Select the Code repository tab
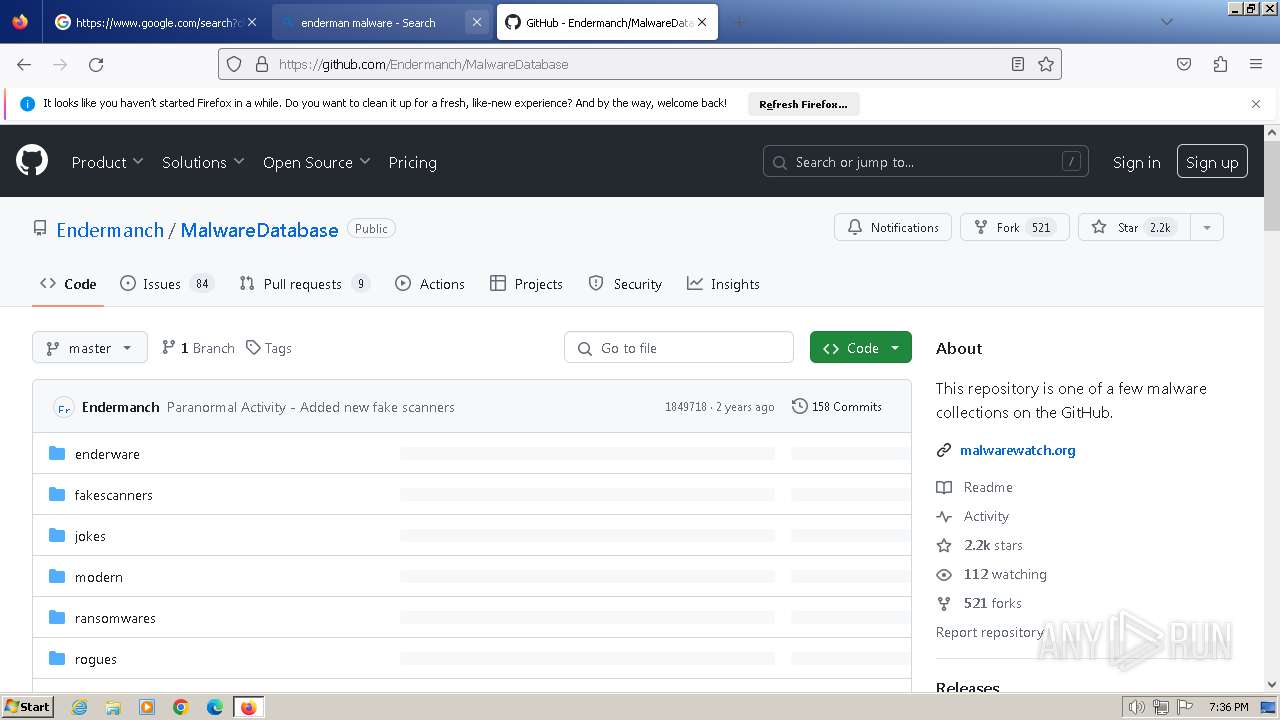Screen dimensions: 1280x720 tap(68, 284)
